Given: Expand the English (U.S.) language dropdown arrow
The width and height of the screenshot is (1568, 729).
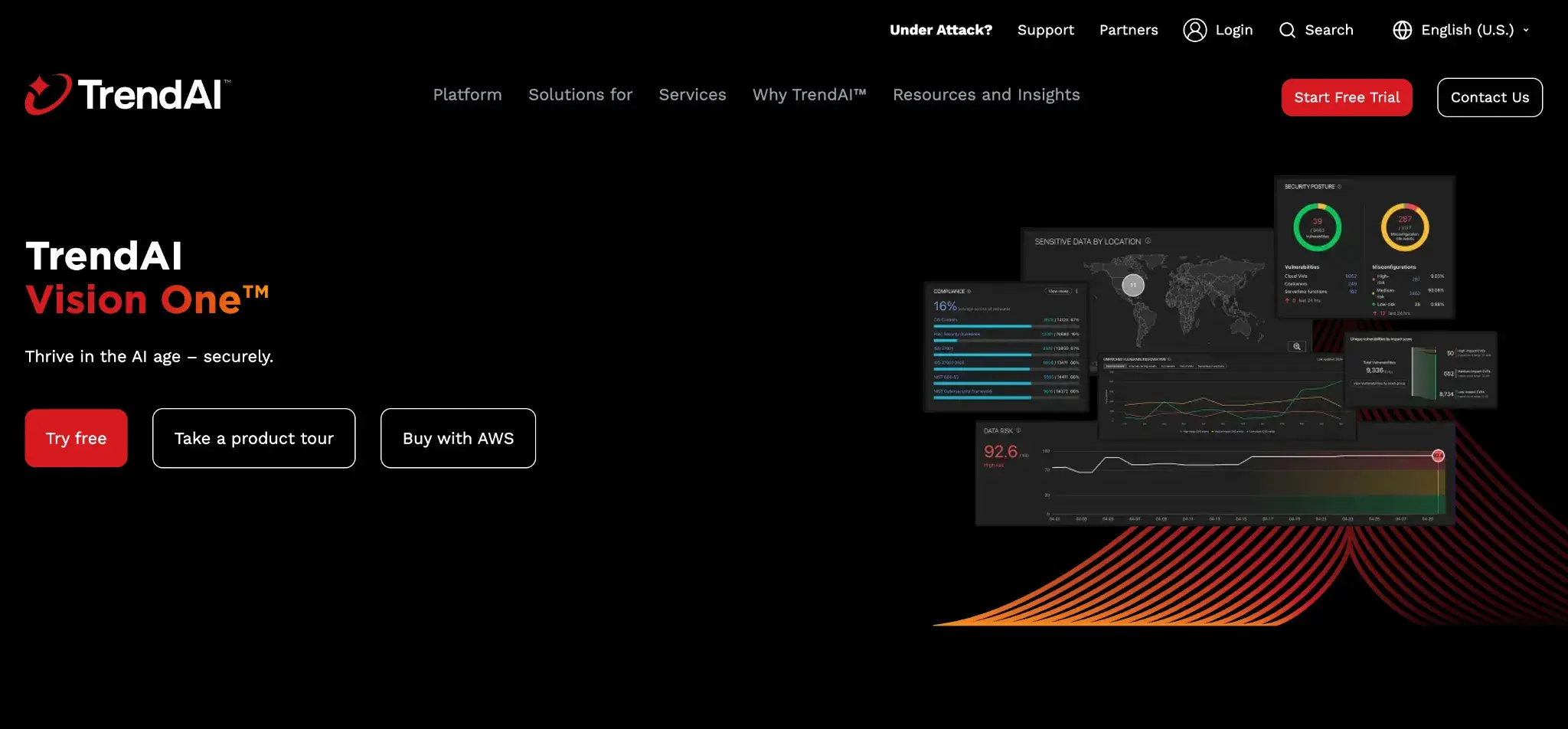Looking at the screenshot, I should tap(1526, 30).
